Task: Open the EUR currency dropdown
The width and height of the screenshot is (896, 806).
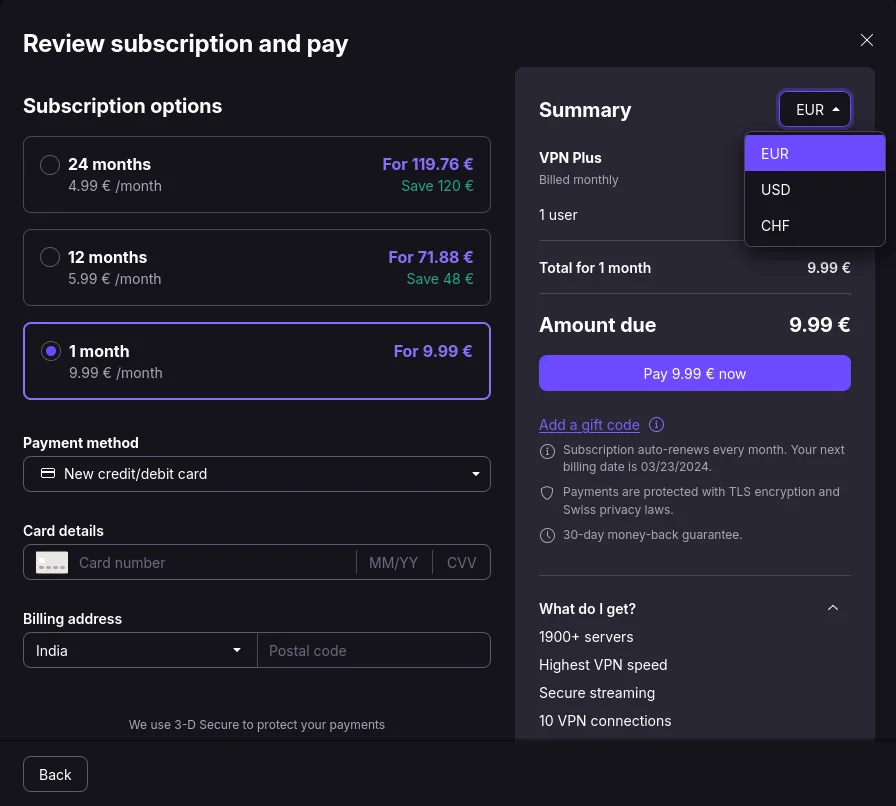Action: click(x=815, y=109)
